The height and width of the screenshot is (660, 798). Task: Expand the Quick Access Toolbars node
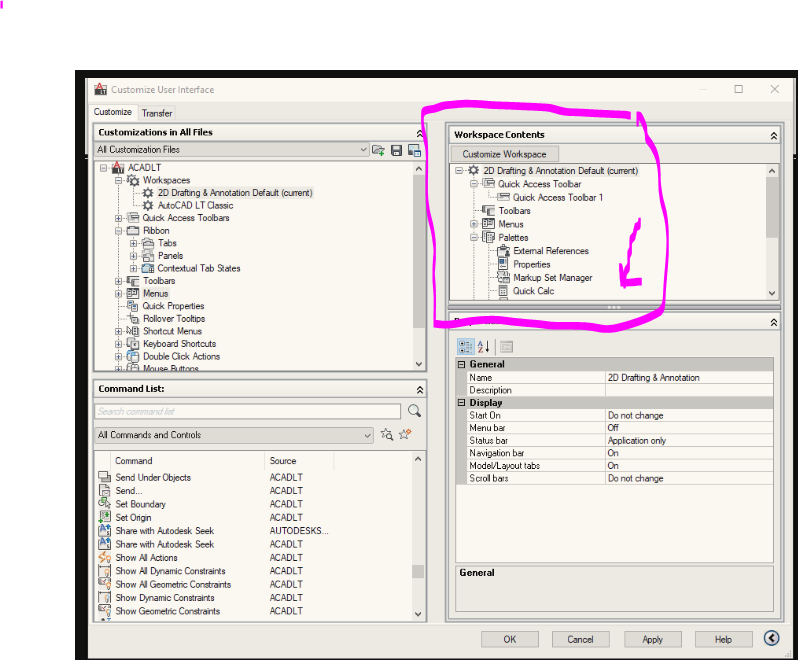pyautogui.click(x=118, y=218)
